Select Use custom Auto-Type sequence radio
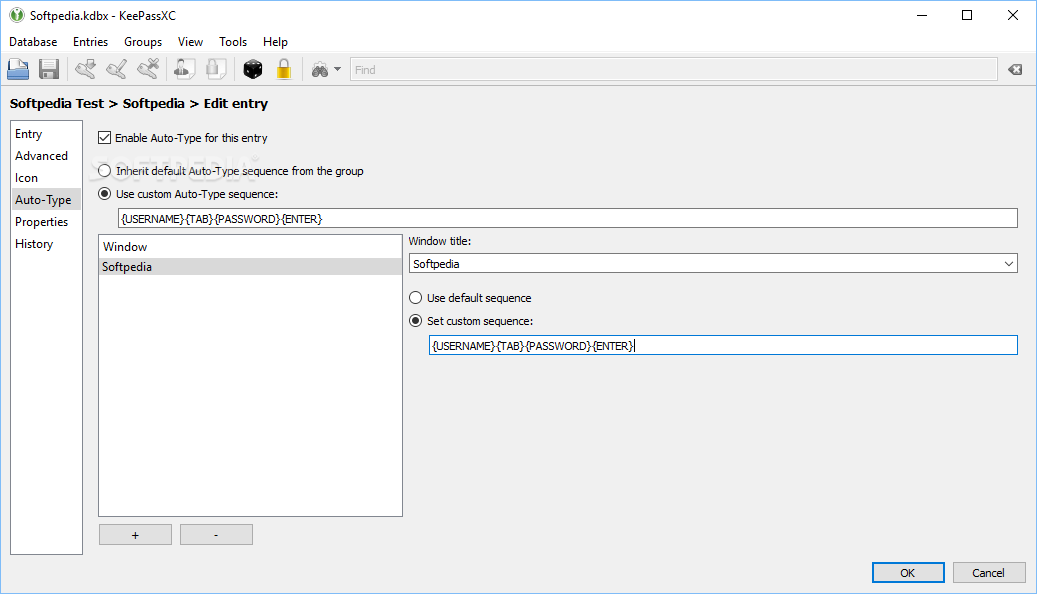Viewport: 1037px width, 594px height. click(x=104, y=194)
